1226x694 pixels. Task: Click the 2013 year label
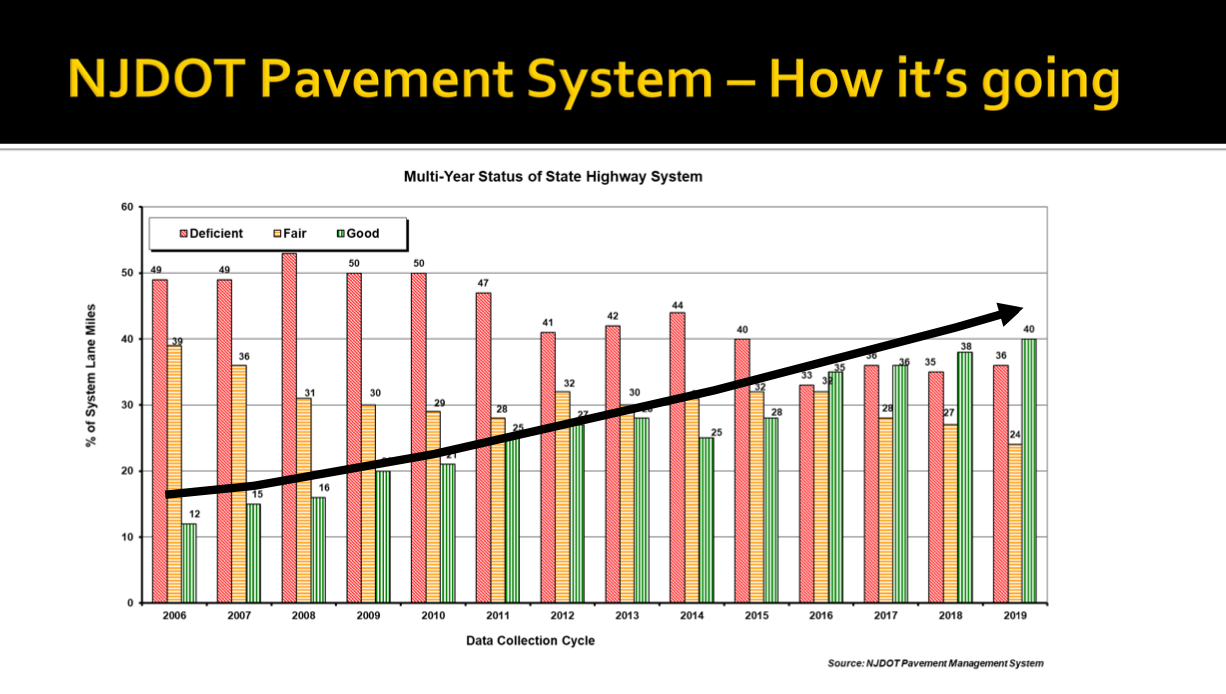click(x=626, y=616)
